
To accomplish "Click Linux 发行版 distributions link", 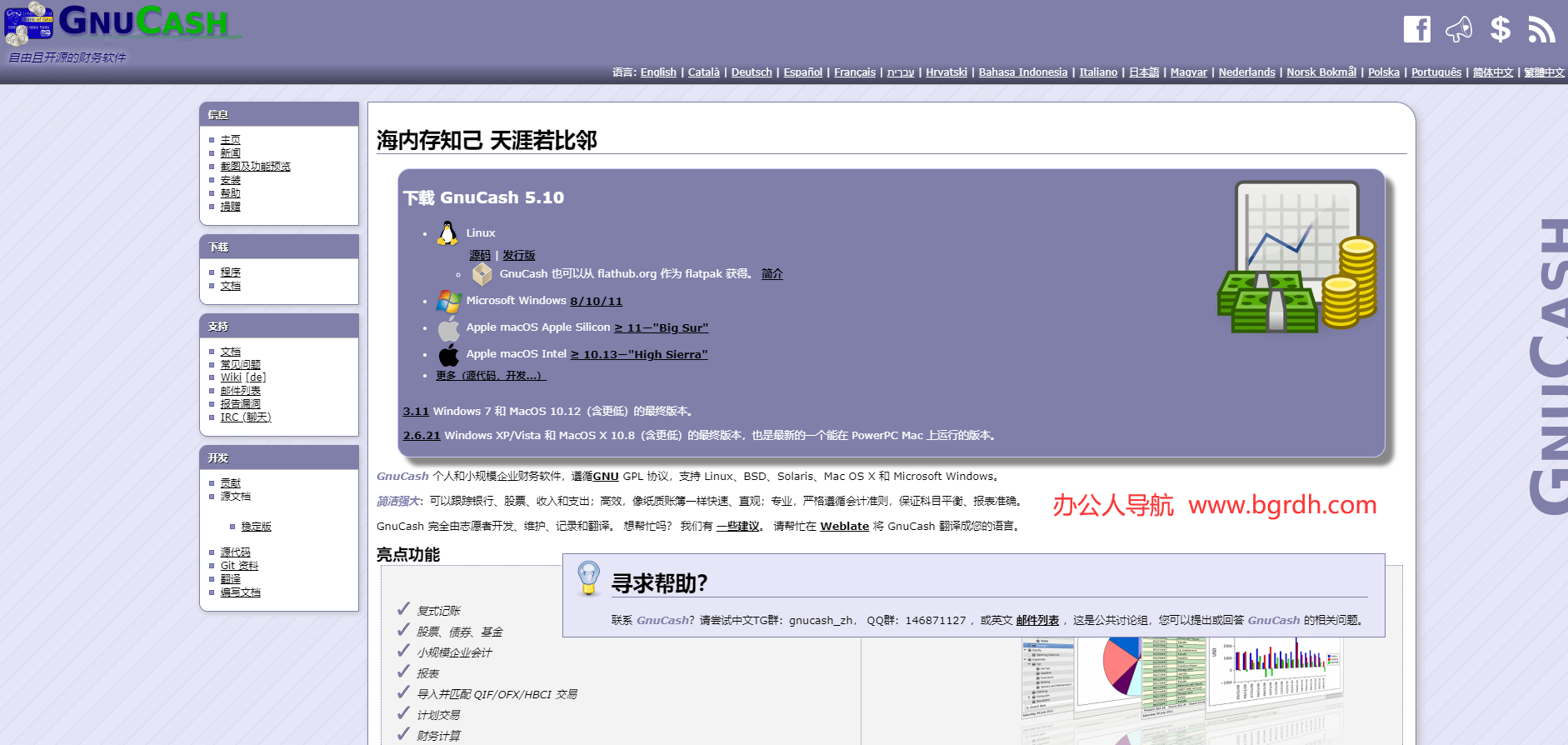I will coord(519,256).
